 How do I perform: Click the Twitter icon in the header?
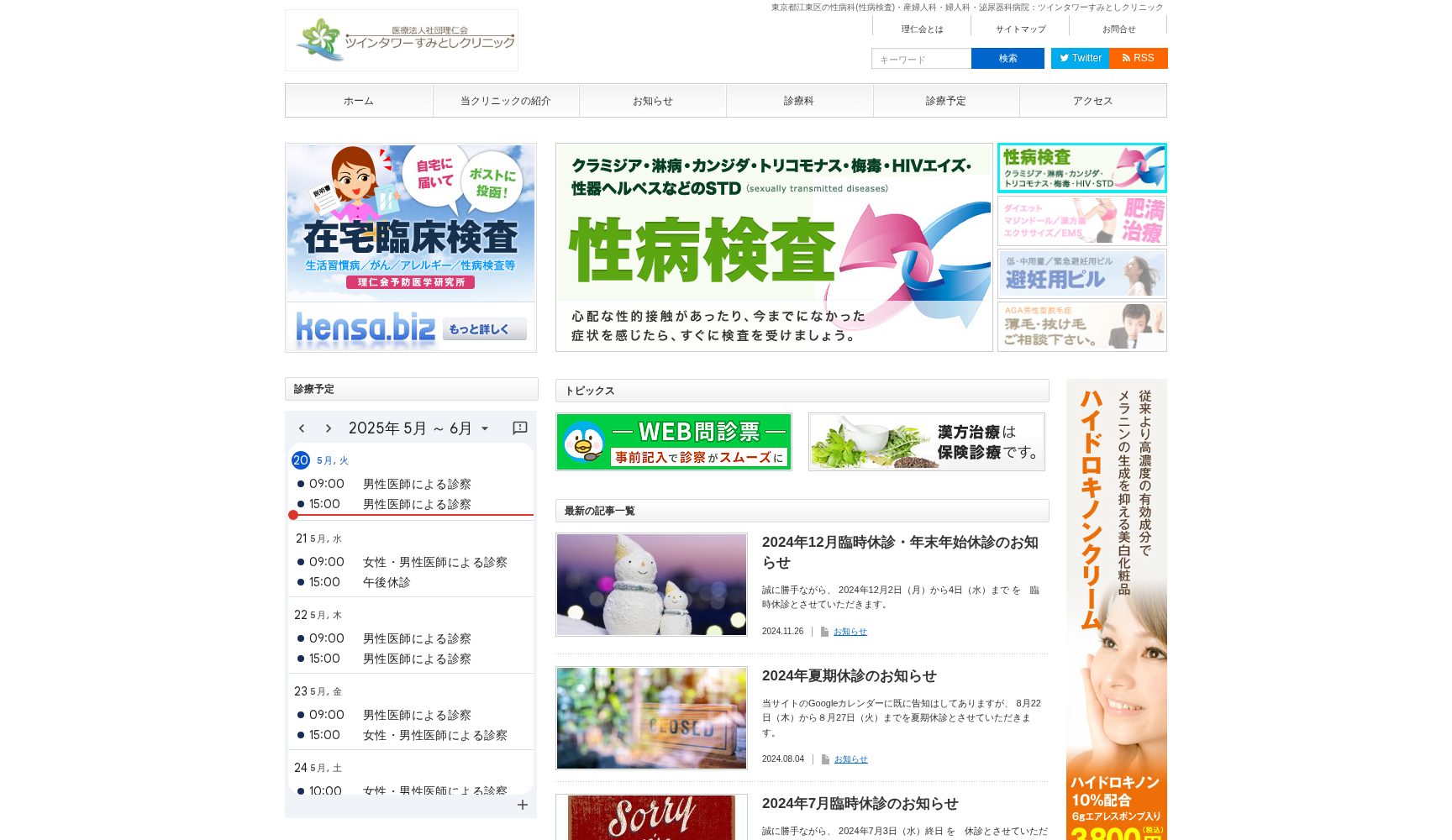coord(1080,58)
